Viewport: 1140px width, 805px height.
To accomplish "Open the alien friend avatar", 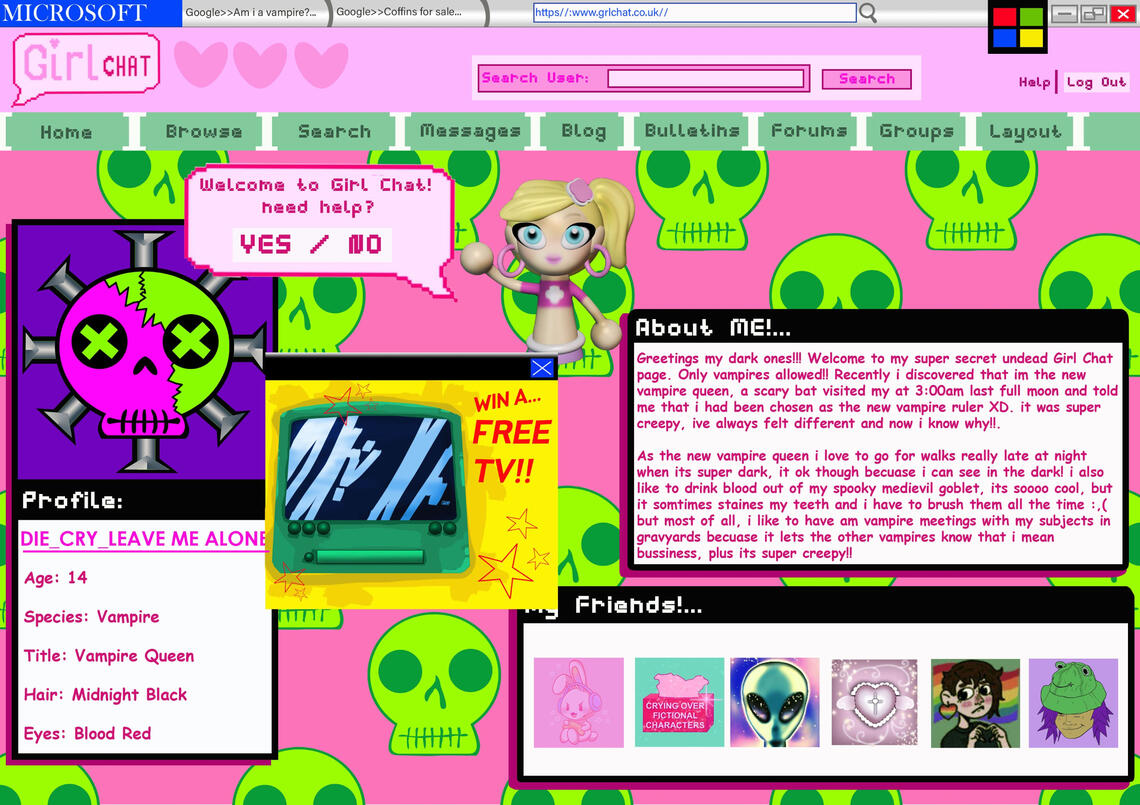I will point(775,702).
